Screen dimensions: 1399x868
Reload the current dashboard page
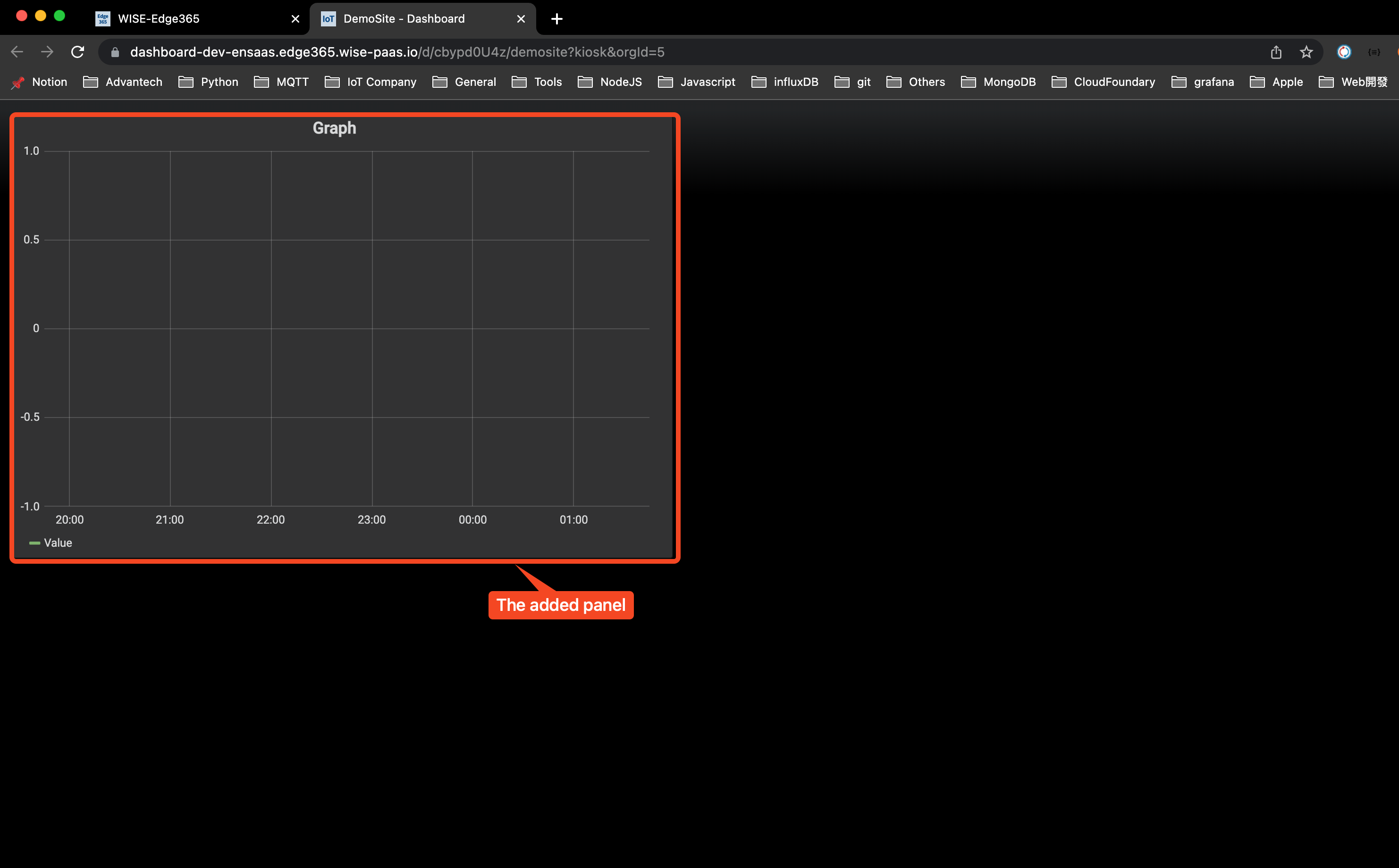pos(78,52)
